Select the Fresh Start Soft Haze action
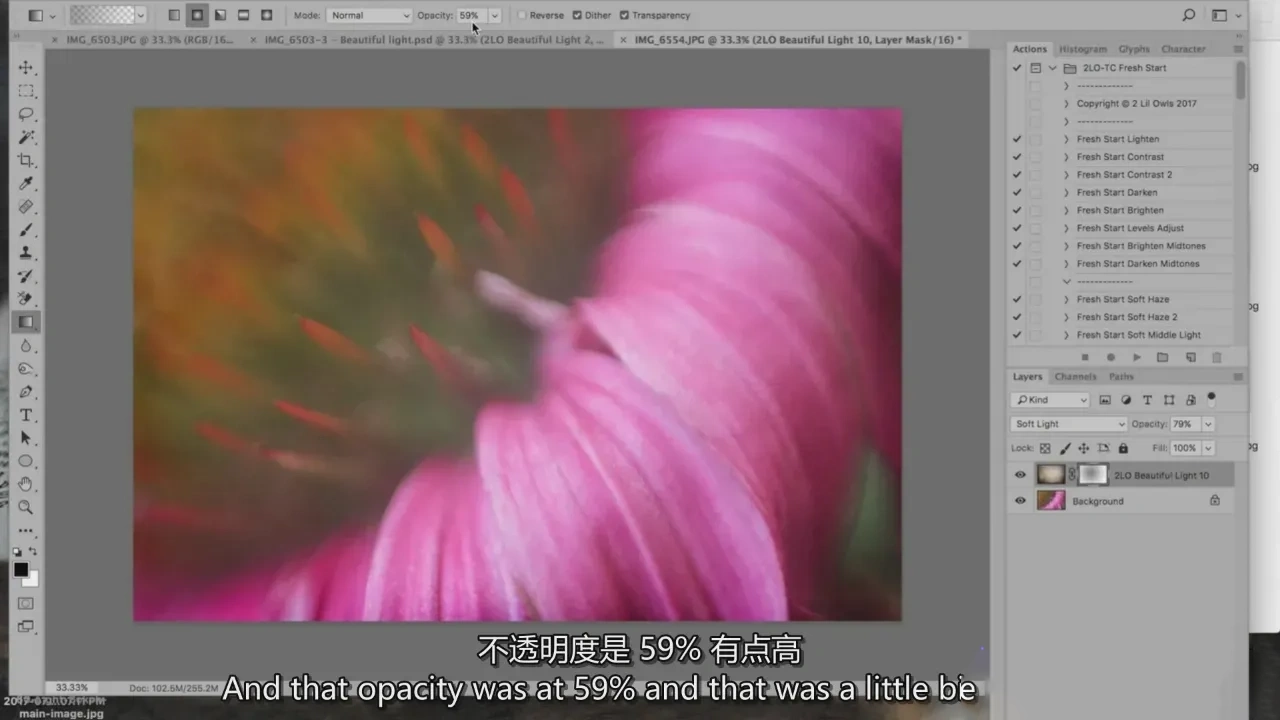The image size is (1280, 720). coord(1122,299)
